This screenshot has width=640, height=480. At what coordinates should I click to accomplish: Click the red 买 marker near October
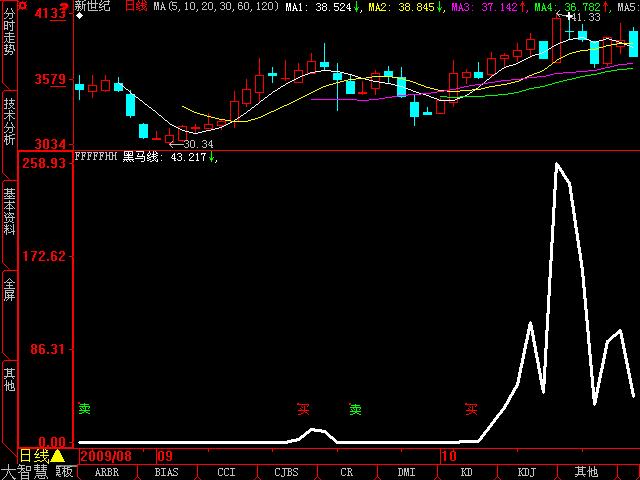pyautogui.click(x=471, y=409)
